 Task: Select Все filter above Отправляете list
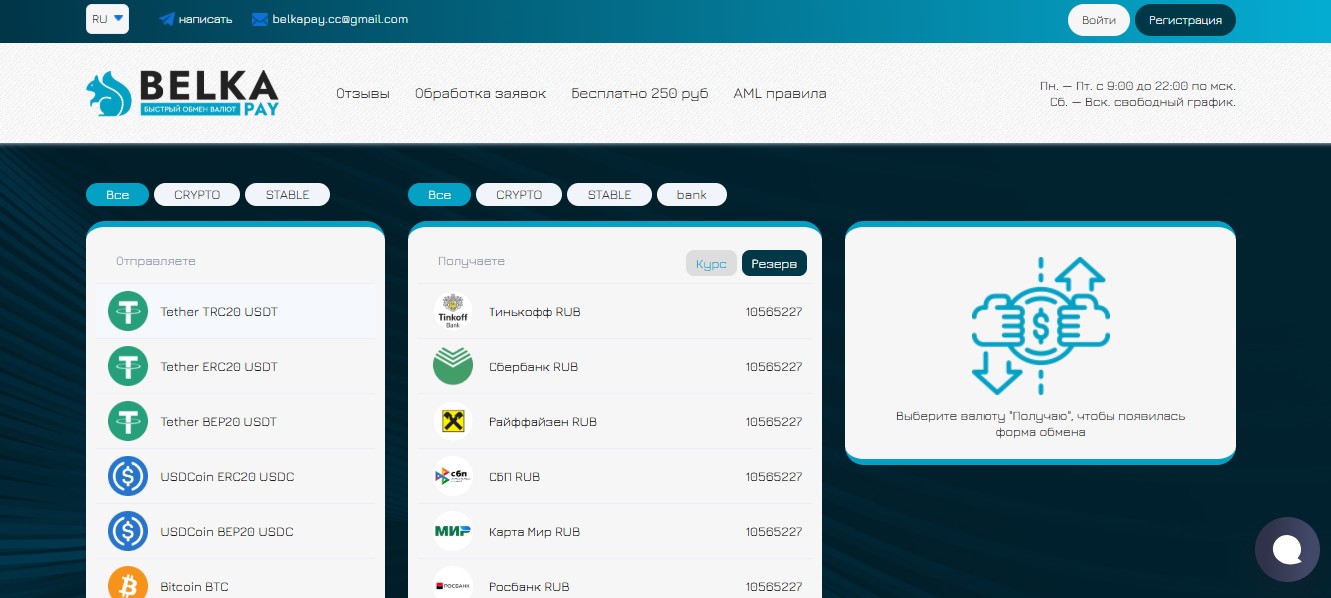click(x=118, y=195)
